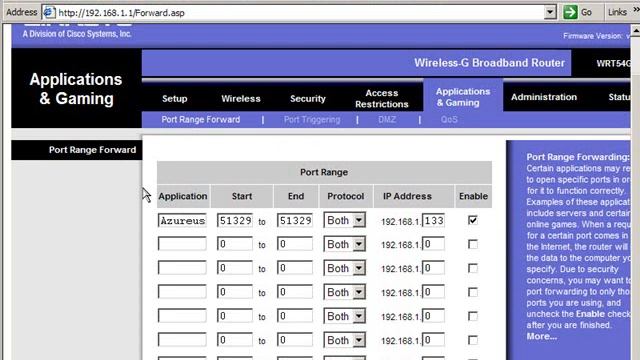640x360 pixels.
Task: Click Start port field in second row
Action: [235, 244]
